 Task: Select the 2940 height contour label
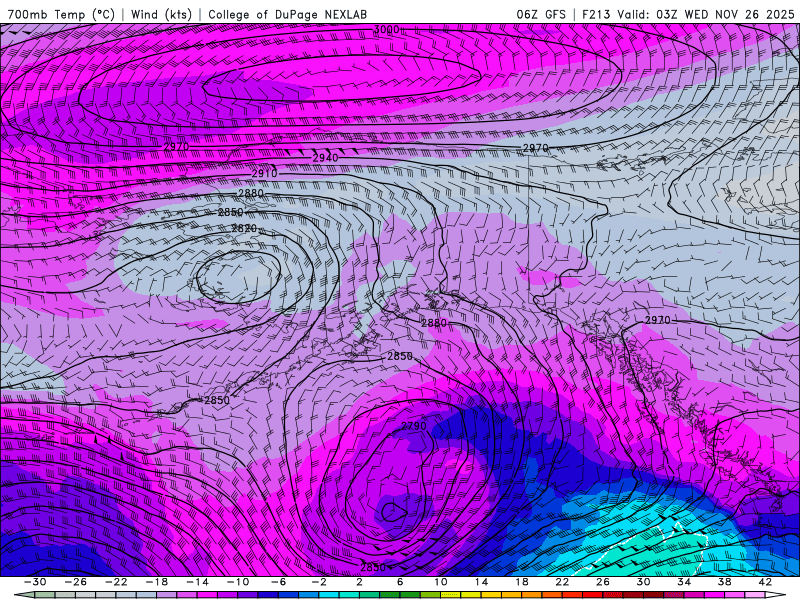[325, 158]
